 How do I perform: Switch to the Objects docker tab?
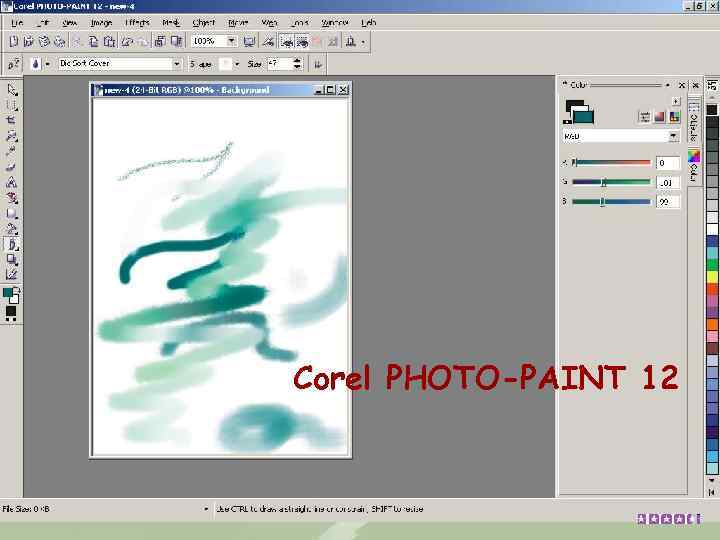point(694,121)
